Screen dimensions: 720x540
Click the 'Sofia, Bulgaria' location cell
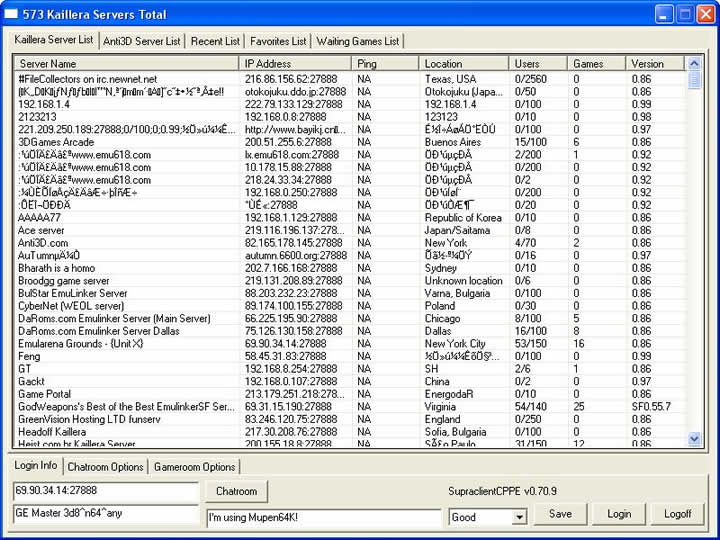(455, 432)
